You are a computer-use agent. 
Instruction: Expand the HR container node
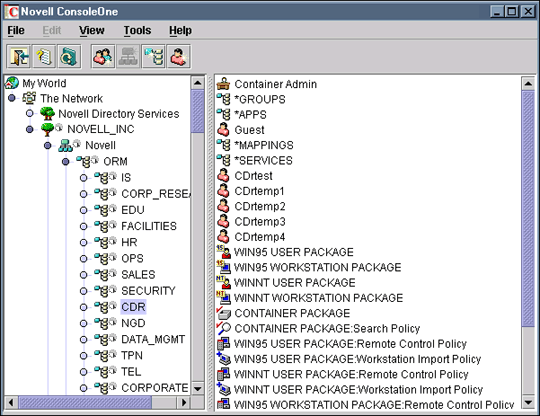tap(83, 242)
